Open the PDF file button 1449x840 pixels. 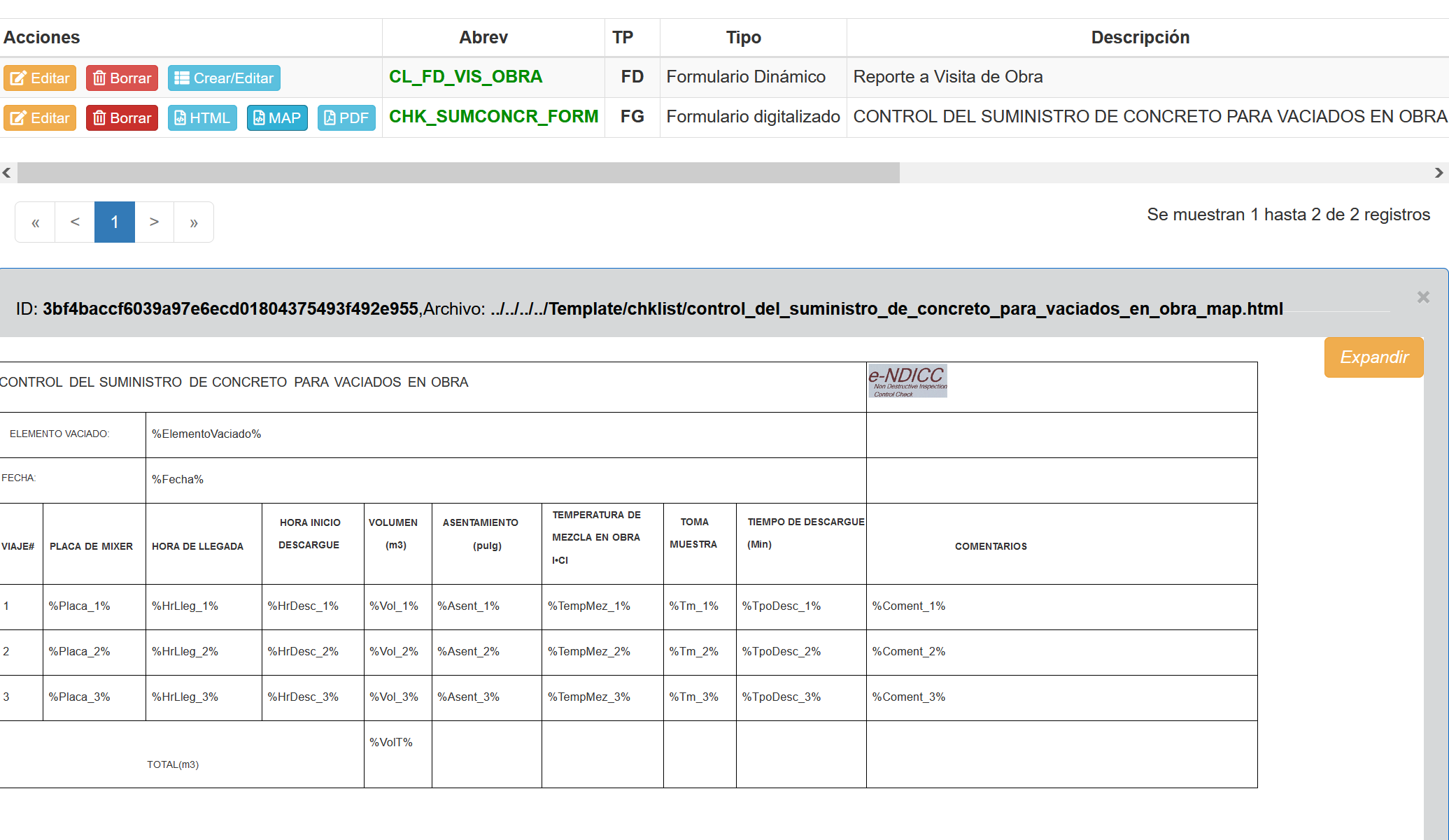click(346, 118)
